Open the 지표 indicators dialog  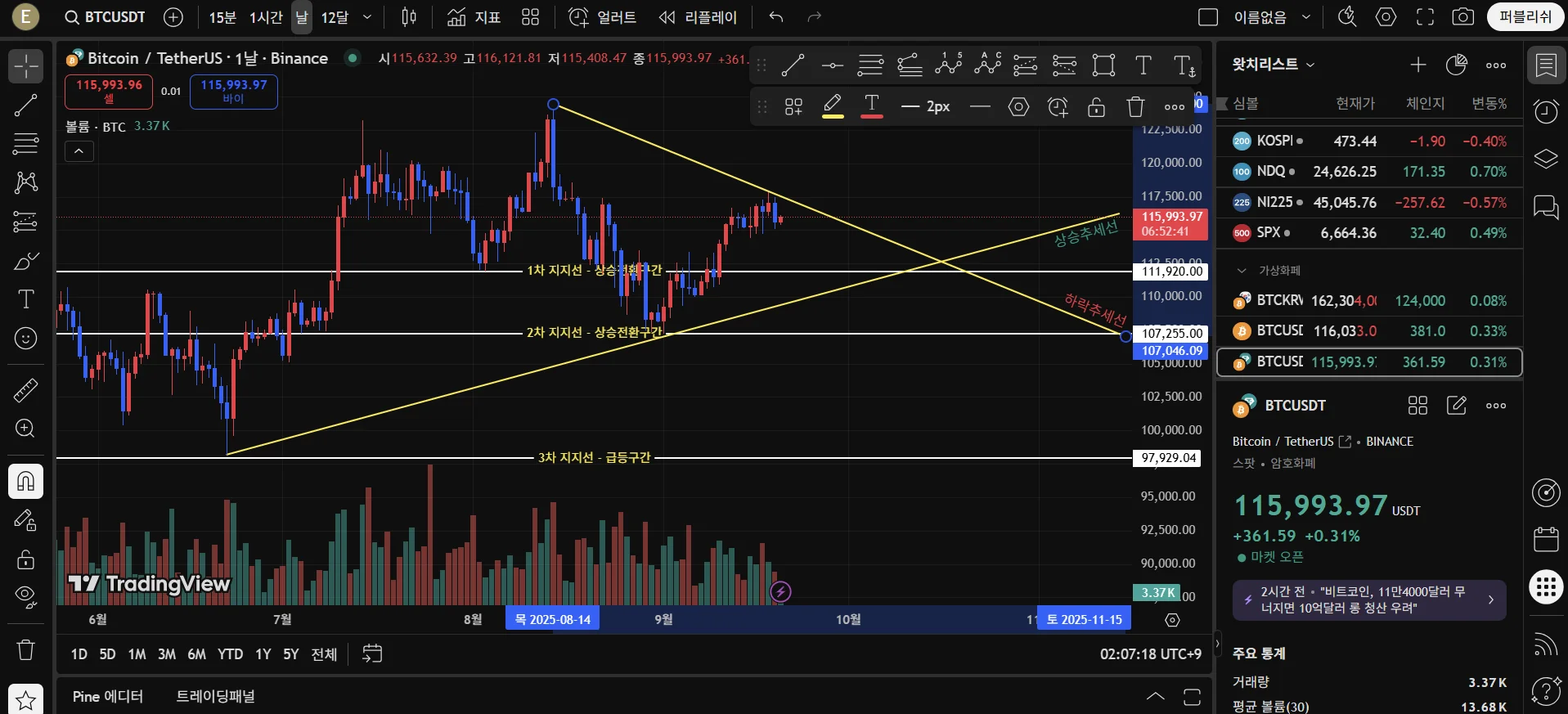pos(474,17)
